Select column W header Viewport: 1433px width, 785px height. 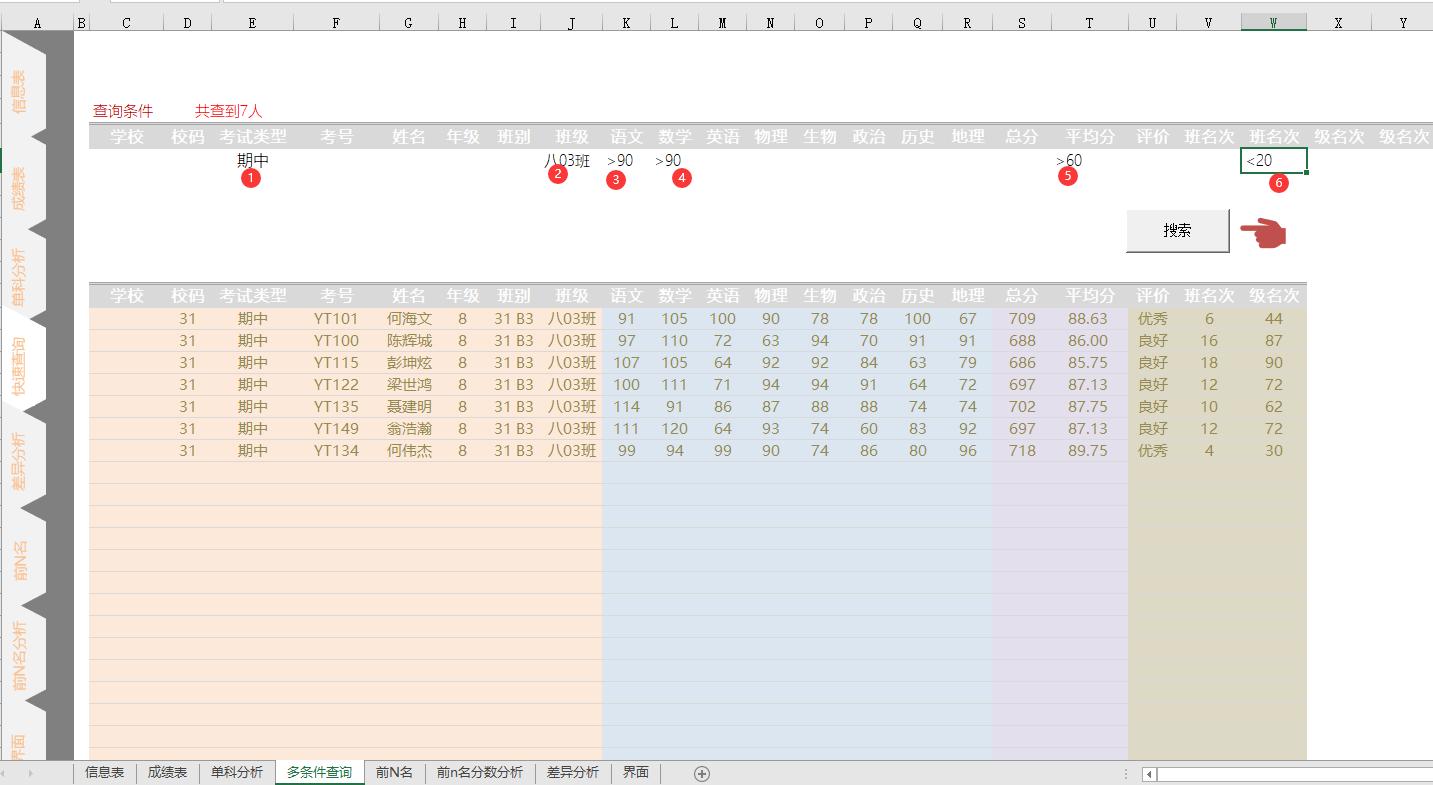[1273, 22]
